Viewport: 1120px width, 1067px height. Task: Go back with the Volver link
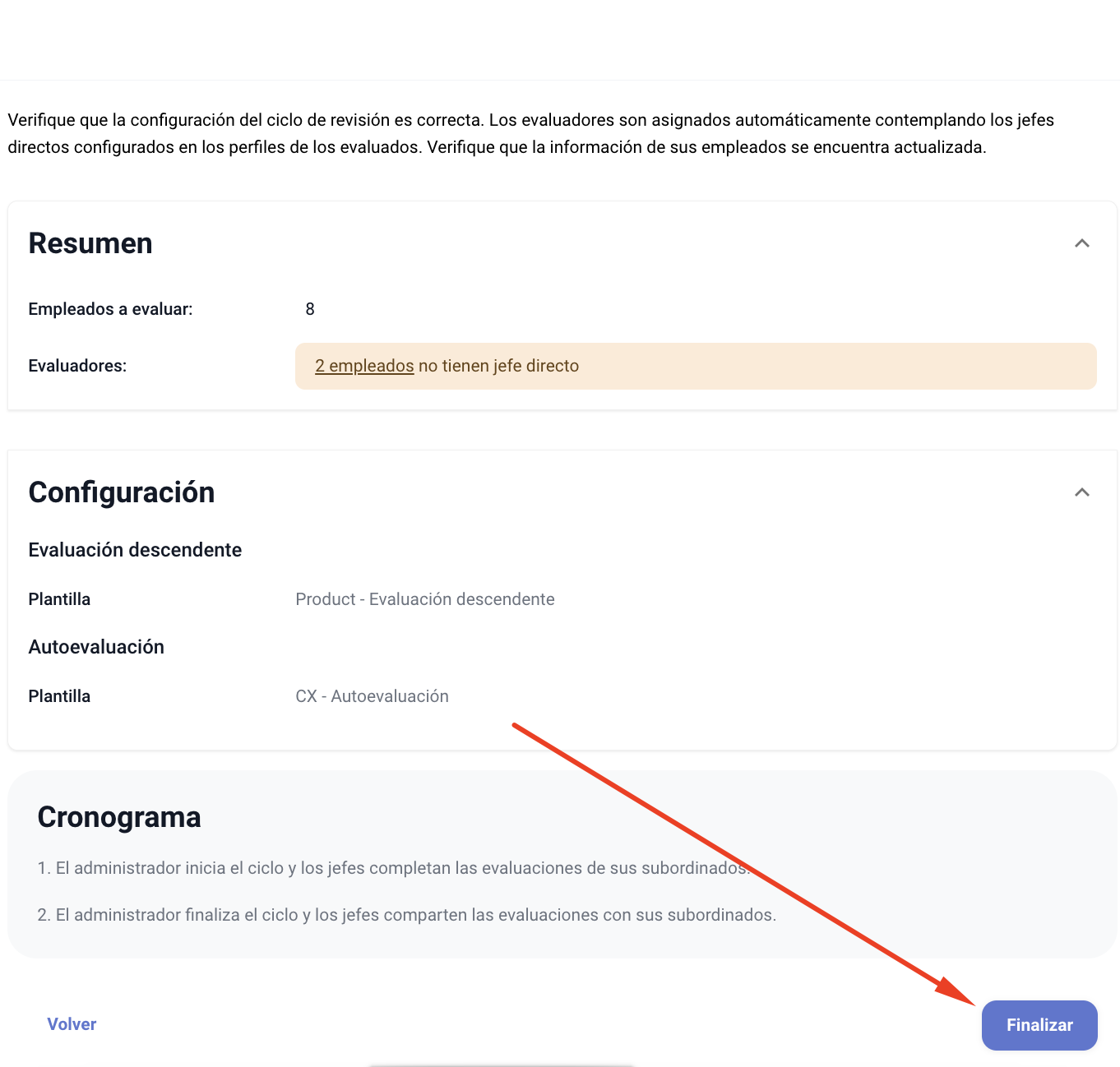point(72,1024)
